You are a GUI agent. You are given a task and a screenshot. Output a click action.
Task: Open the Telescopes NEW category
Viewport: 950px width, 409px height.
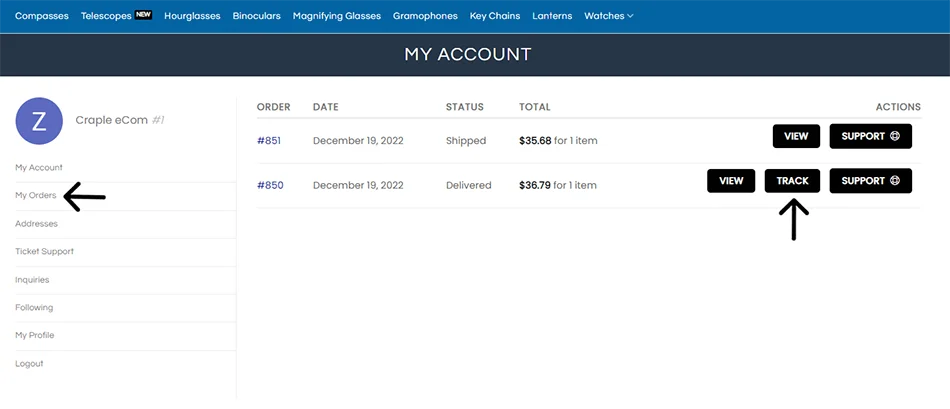(116, 16)
